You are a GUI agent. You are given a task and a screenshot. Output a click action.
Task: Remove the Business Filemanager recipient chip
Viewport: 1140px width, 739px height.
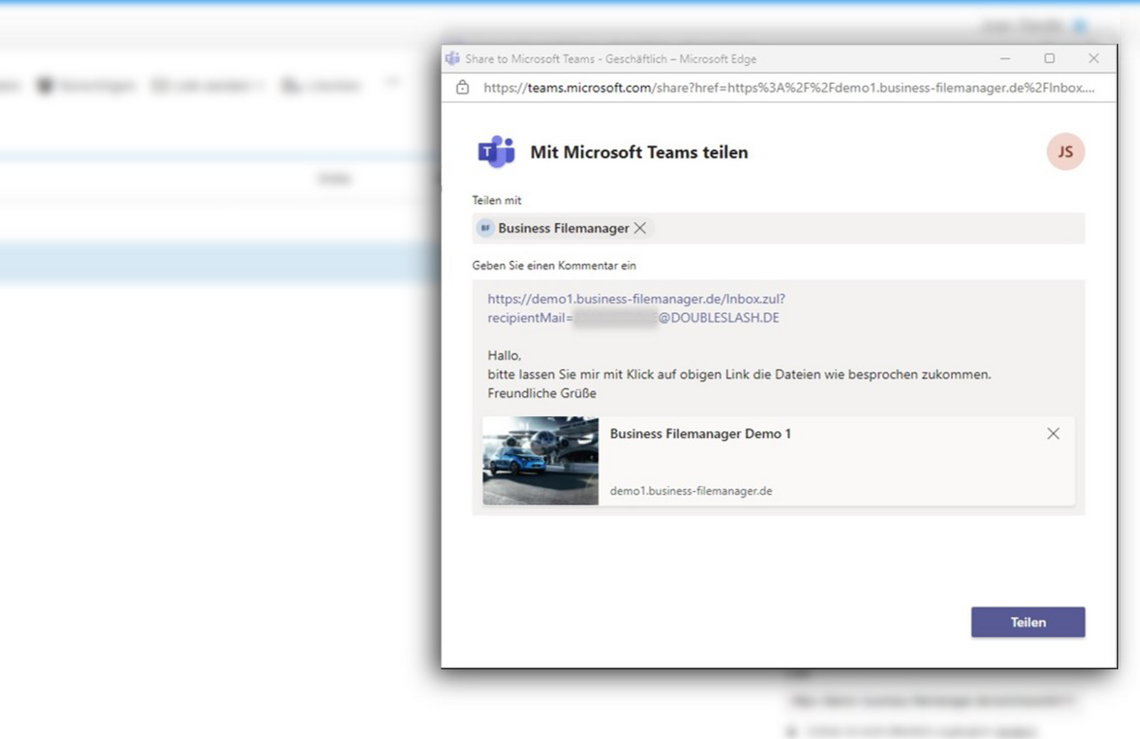tap(640, 228)
